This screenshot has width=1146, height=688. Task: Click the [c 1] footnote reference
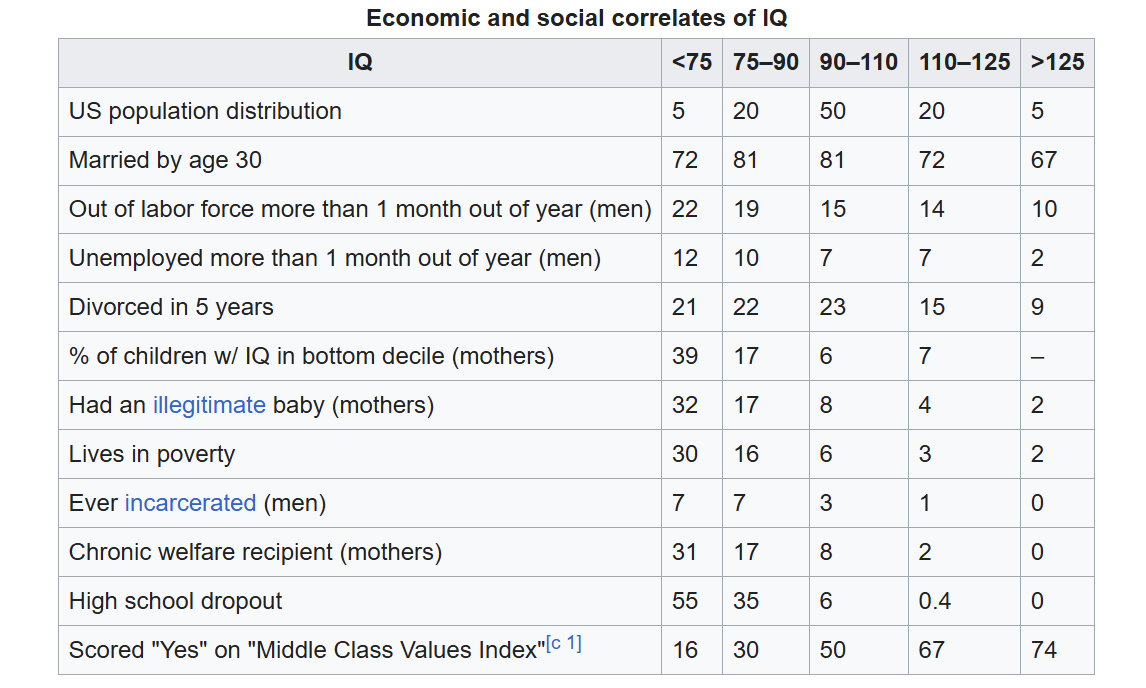click(x=563, y=645)
